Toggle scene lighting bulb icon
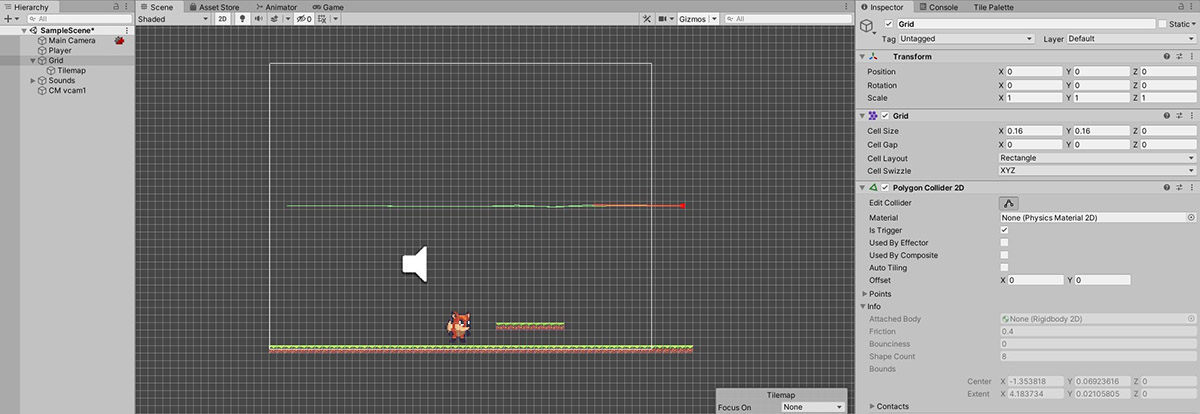1200x414 pixels. point(242,19)
